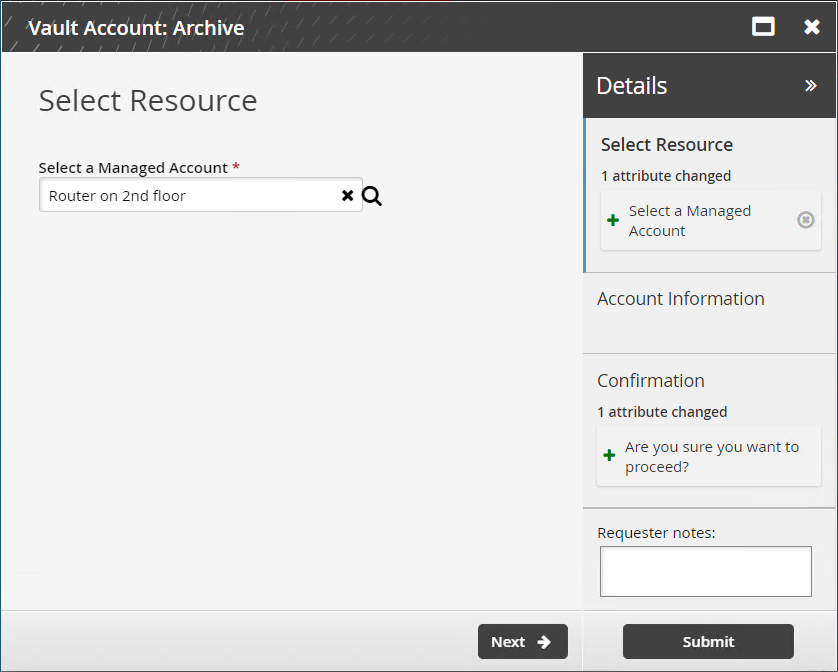Click the arrow icon on the Next button
This screenshot has width=838, height=672.
544,642
